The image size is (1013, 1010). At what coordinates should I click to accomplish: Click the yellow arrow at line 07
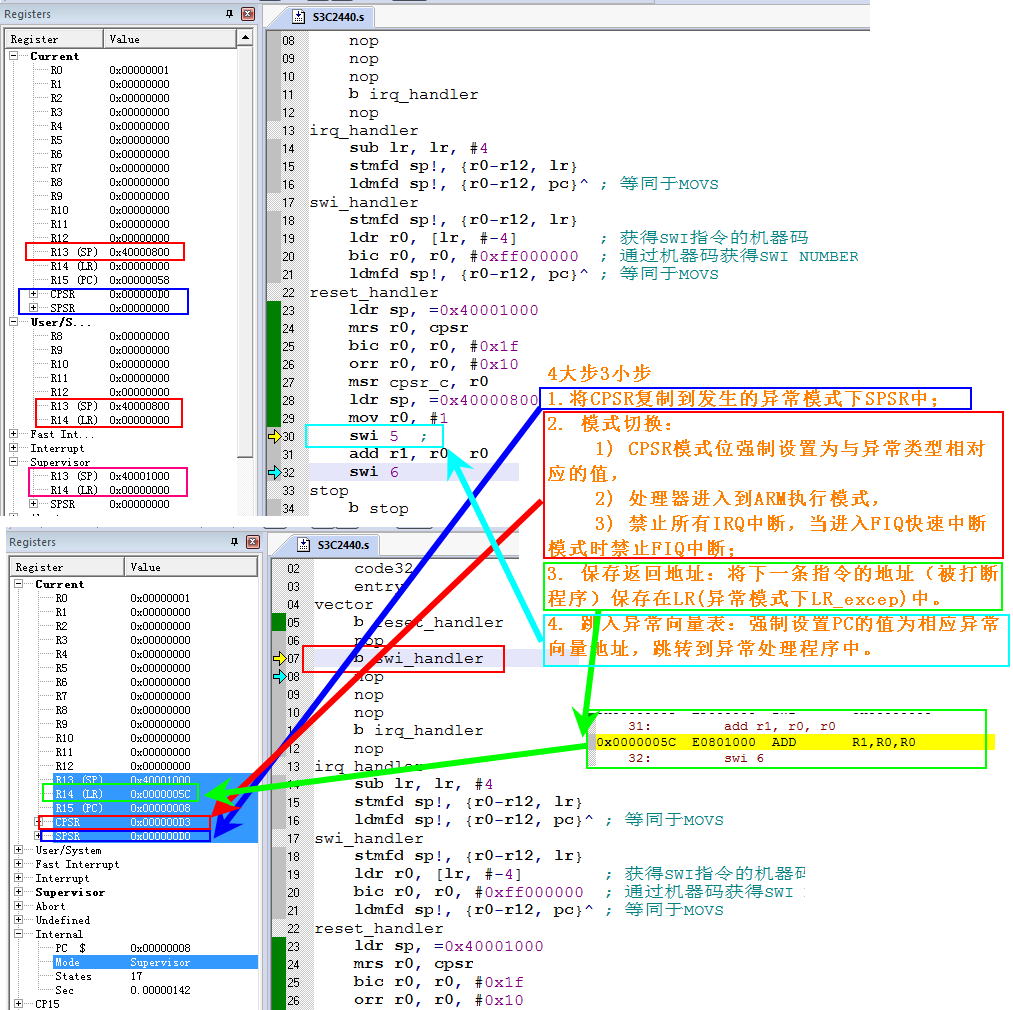[x=280, y=658]
